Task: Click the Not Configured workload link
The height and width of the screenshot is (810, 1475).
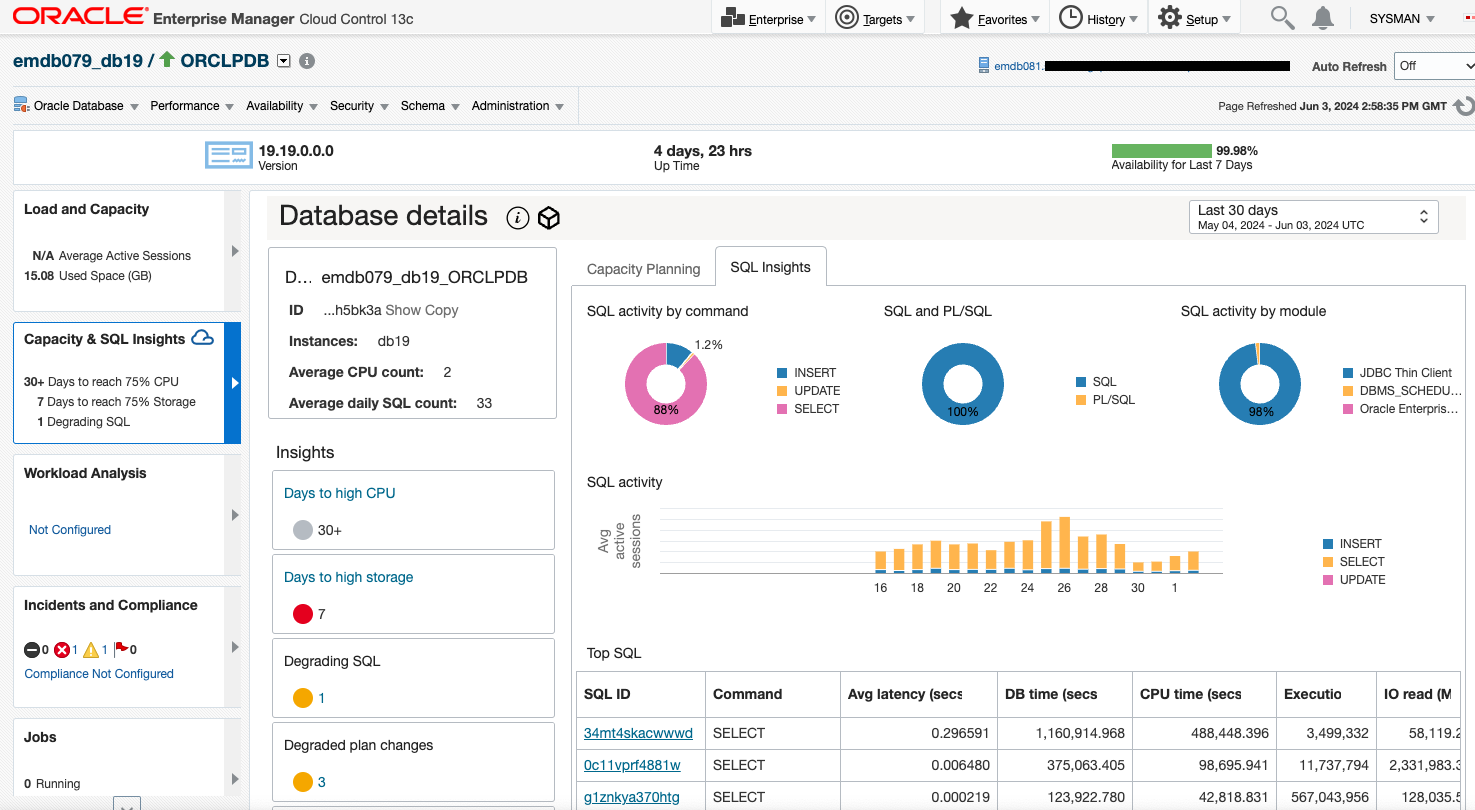Action: [70, 530]
